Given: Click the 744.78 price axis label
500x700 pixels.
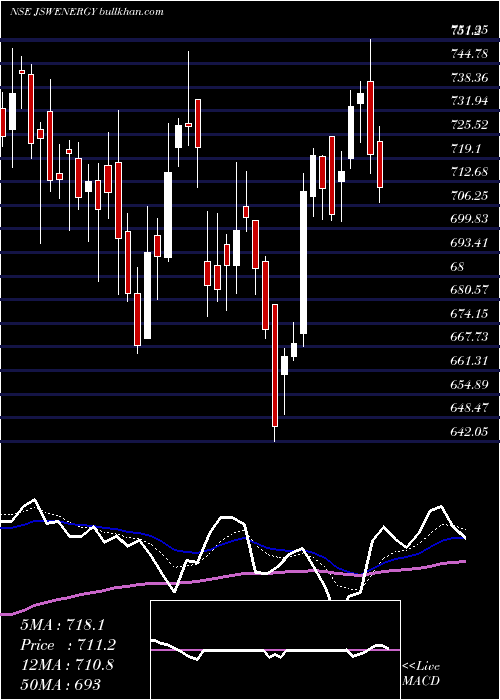Looking at the screenshot, I should 469,54.
